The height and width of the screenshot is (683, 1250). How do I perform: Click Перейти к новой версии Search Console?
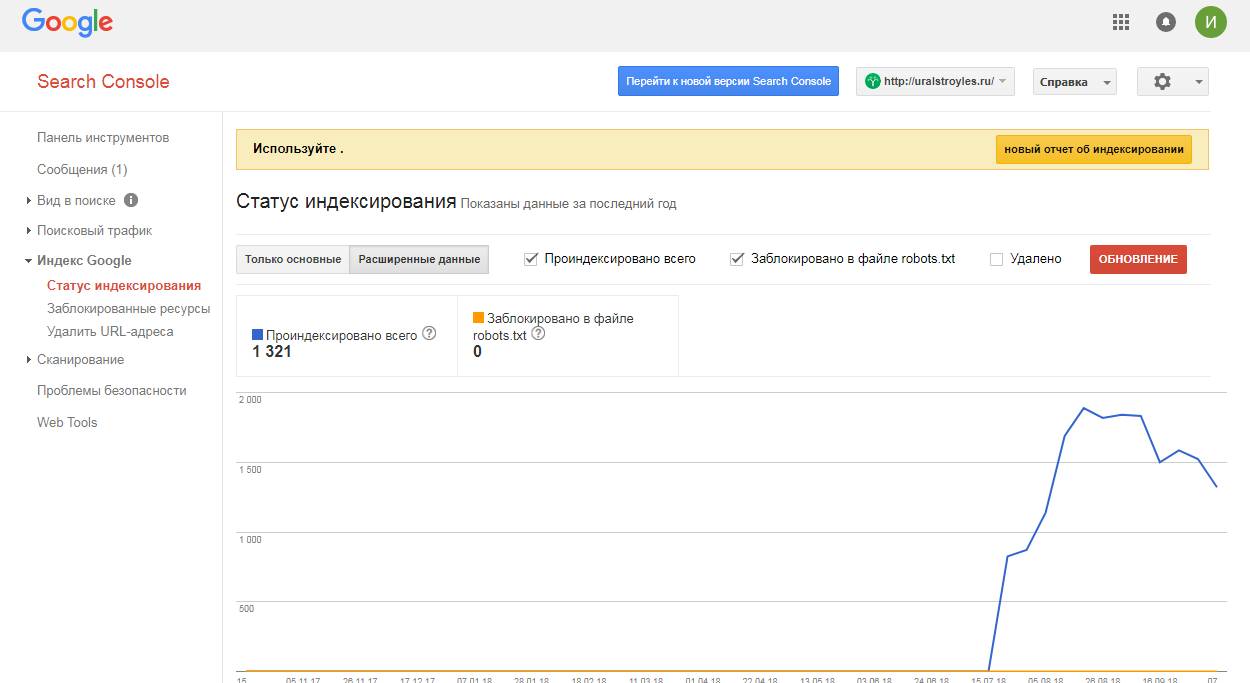pos(728,82)
